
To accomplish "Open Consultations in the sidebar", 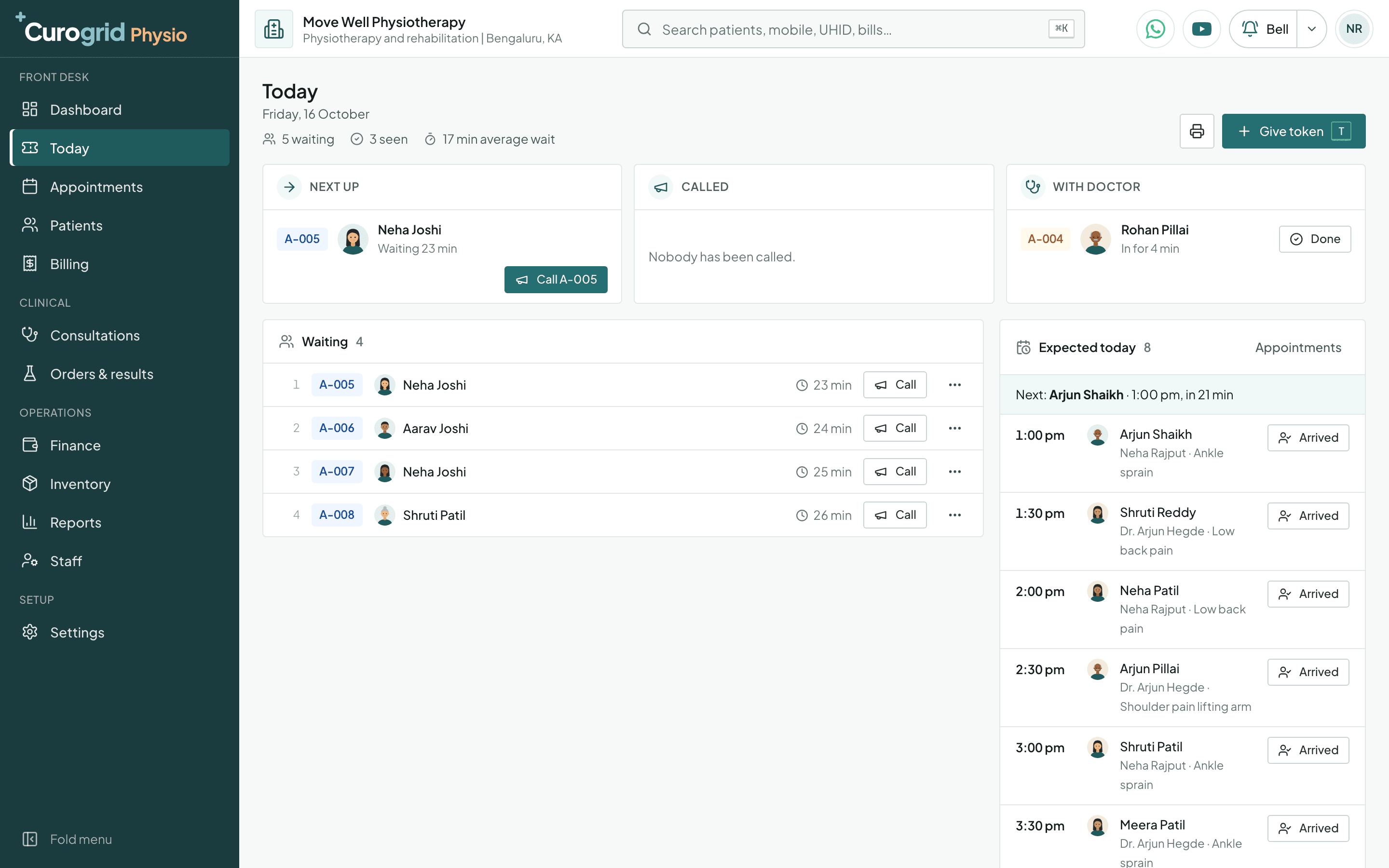I will click(x=120, y=335).
